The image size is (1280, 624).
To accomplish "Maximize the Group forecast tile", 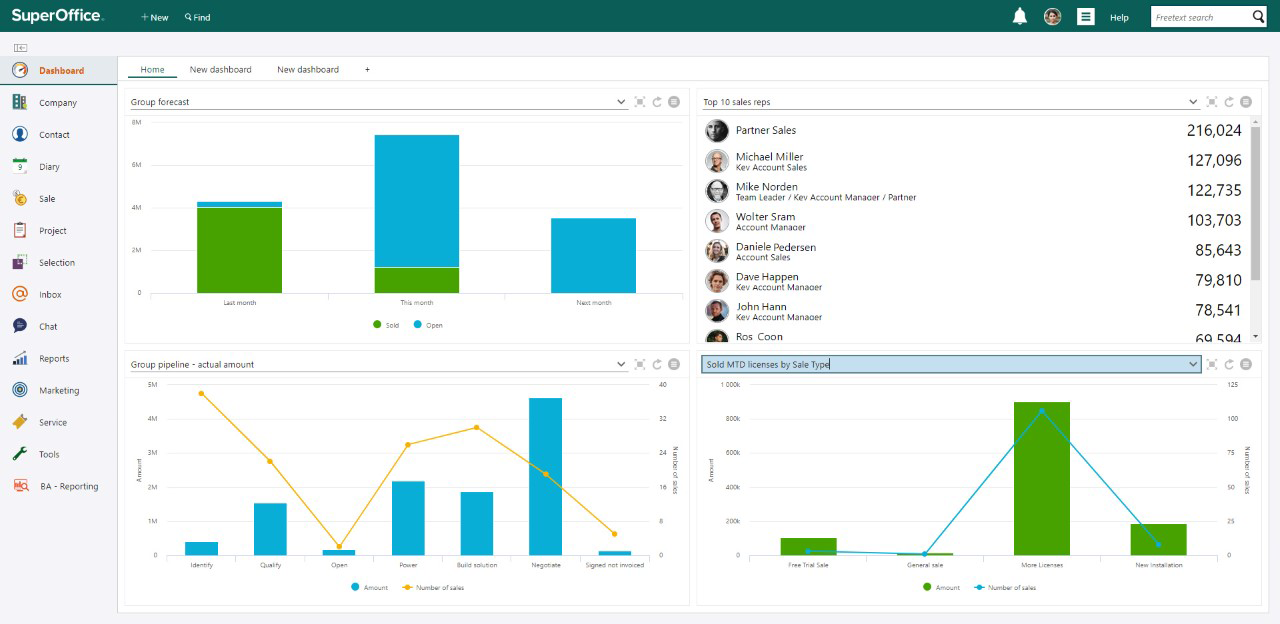I will (640, 102).
